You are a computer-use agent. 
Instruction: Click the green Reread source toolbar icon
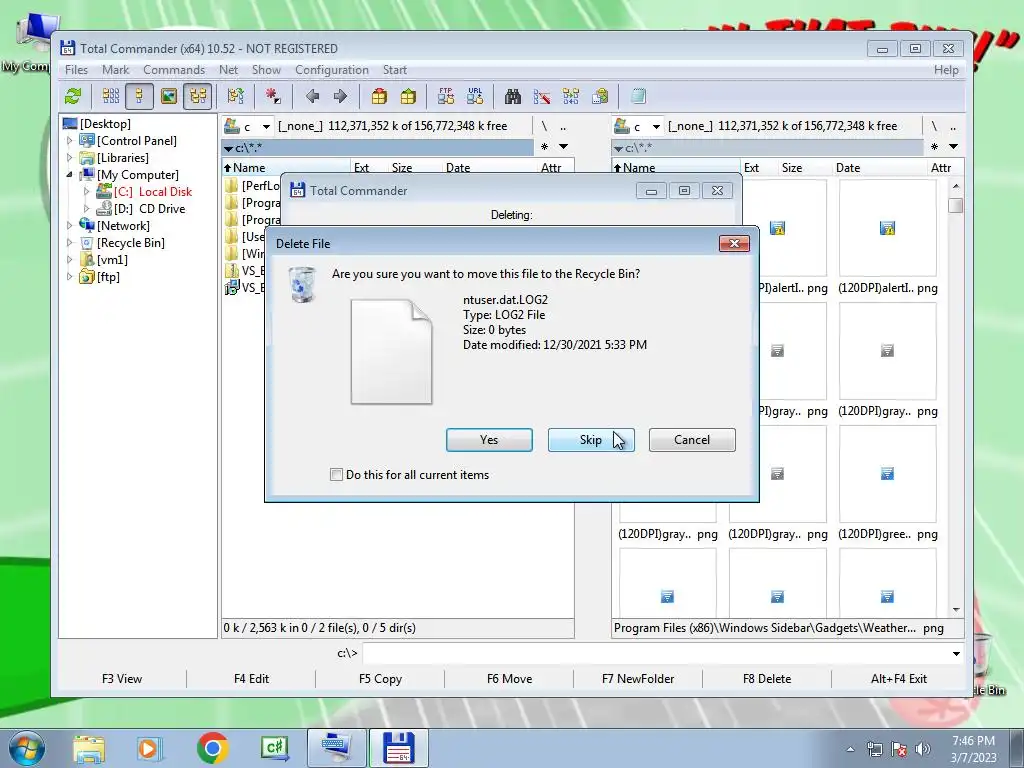click(73, 97)
